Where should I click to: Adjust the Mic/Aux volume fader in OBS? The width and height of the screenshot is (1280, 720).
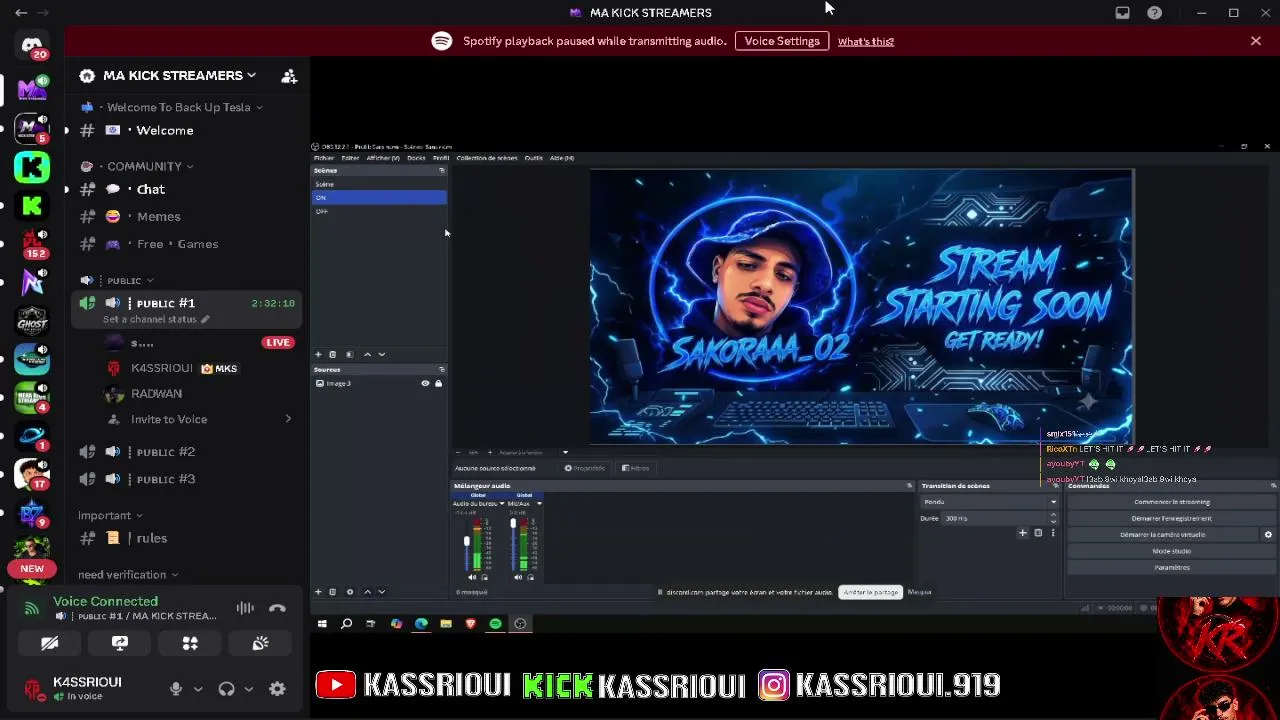click(x=513, y=525)
